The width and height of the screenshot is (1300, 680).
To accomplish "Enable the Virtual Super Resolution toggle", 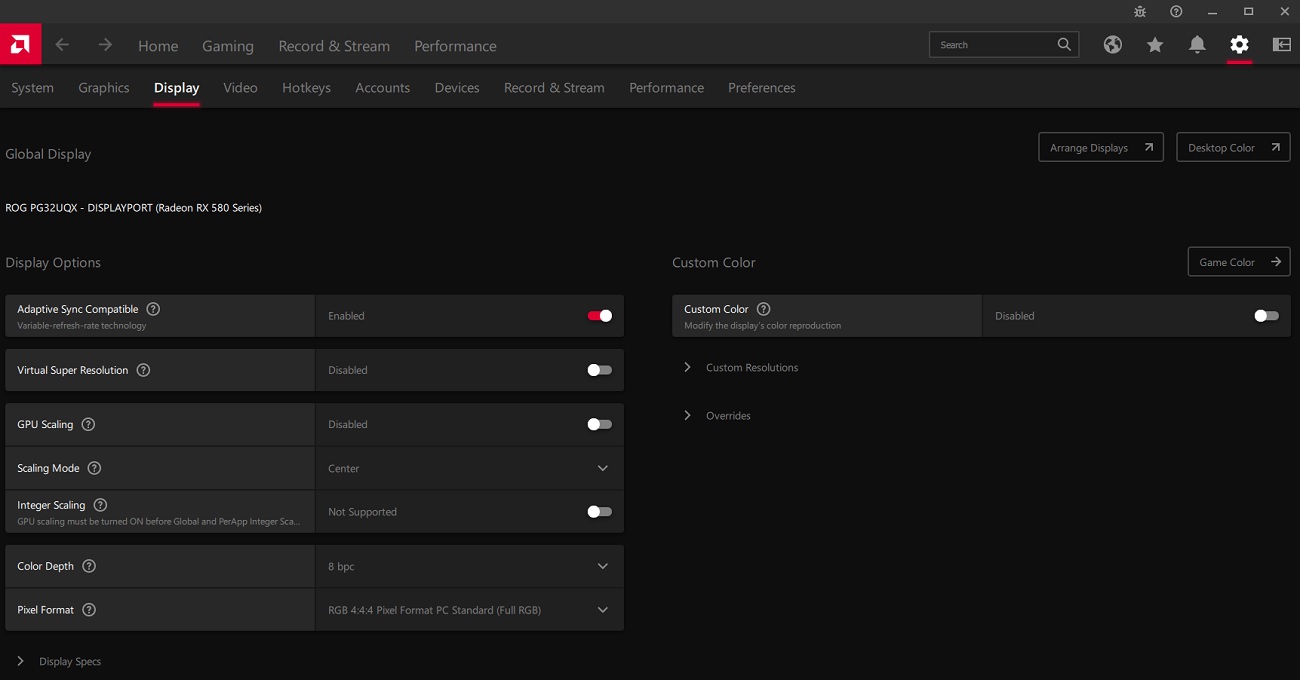I will point(600,370).
